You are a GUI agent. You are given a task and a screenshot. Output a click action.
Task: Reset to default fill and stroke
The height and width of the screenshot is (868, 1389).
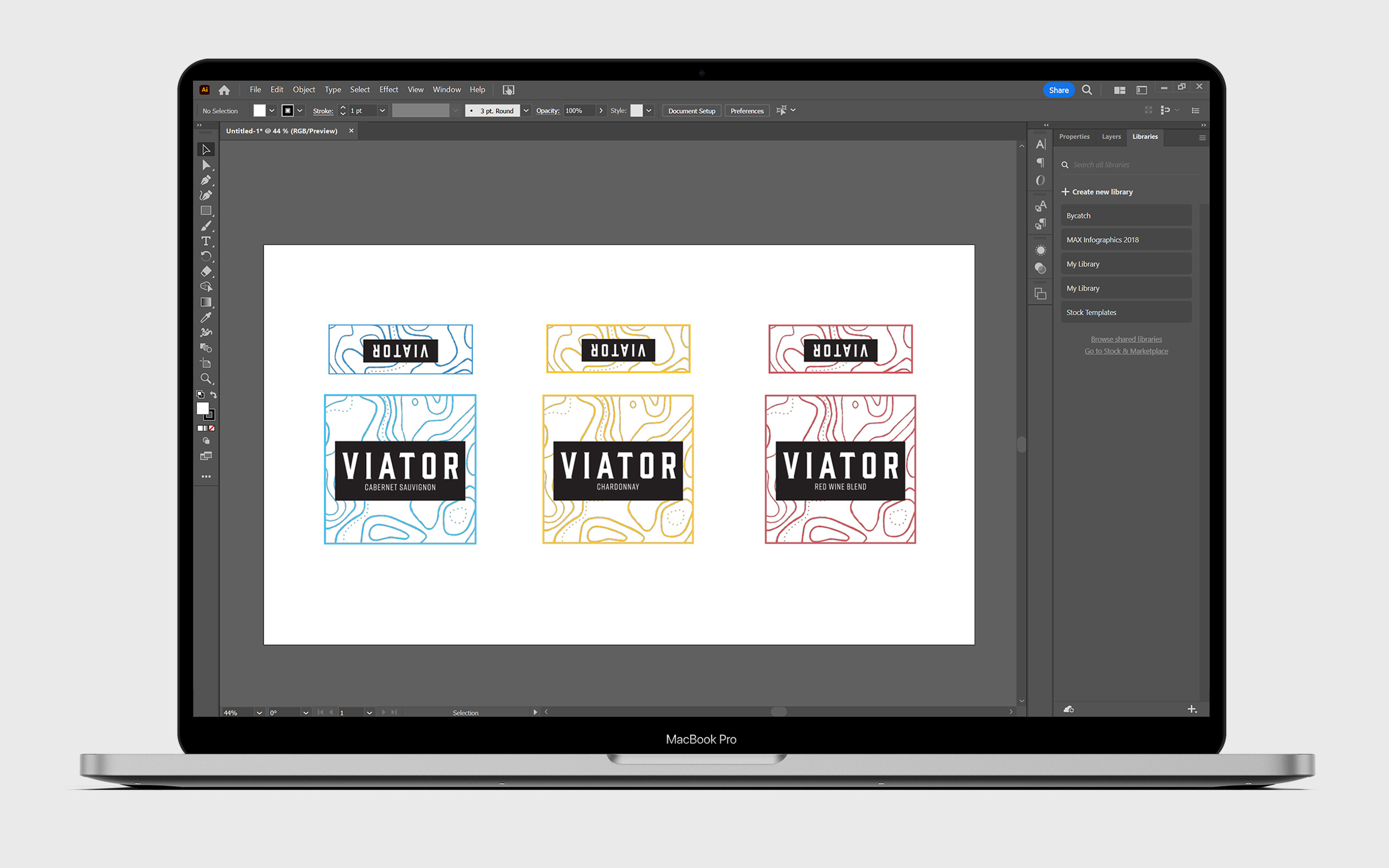pyautogui.click(x=200, y=394)
